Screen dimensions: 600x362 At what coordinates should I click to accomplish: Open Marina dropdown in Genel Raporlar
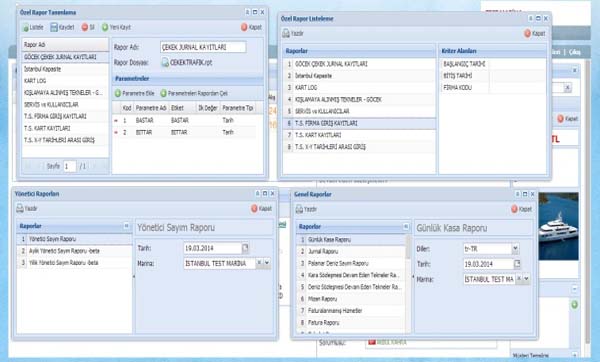coord(527,279)
